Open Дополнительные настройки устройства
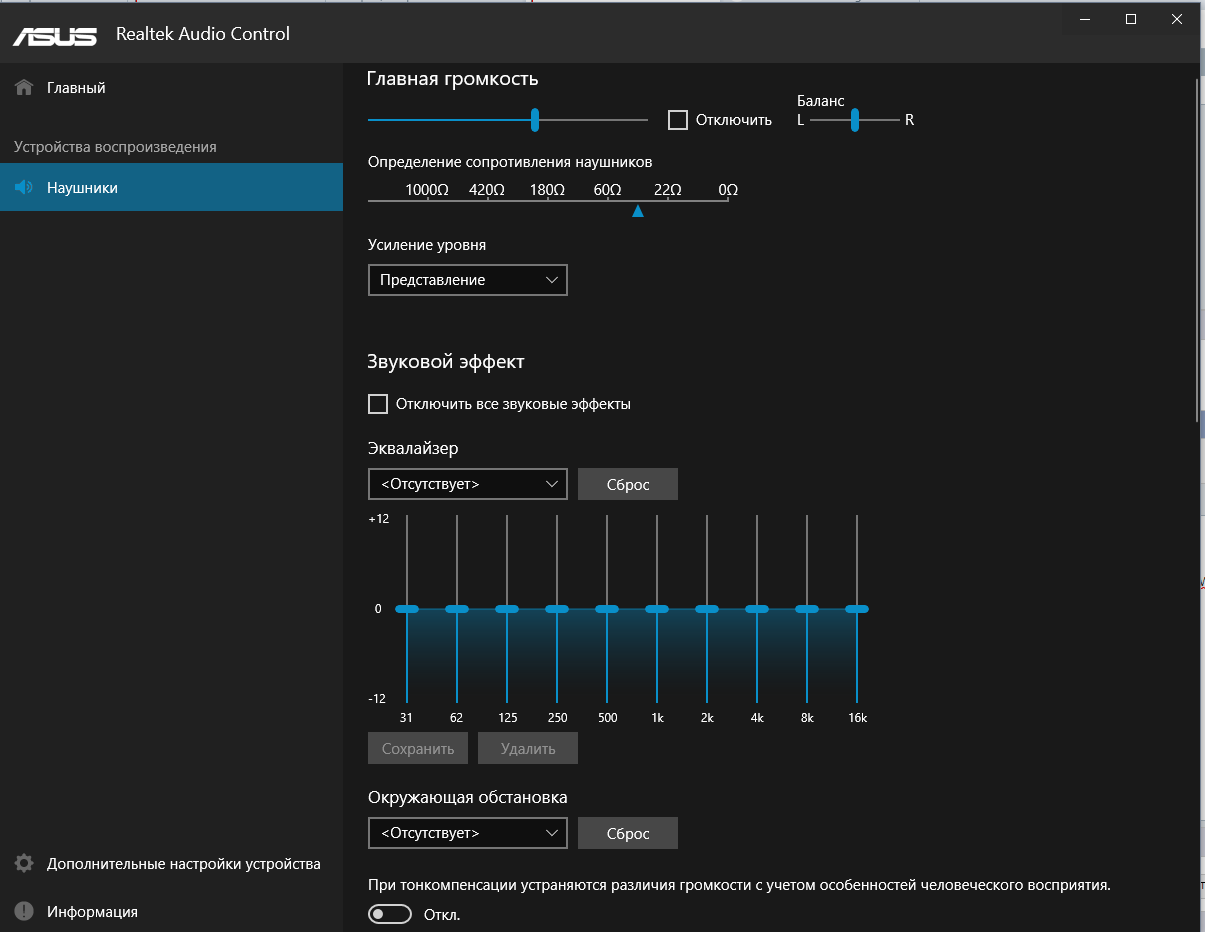The height and width of the screenshot is (932, 1205). click(171, 864)
